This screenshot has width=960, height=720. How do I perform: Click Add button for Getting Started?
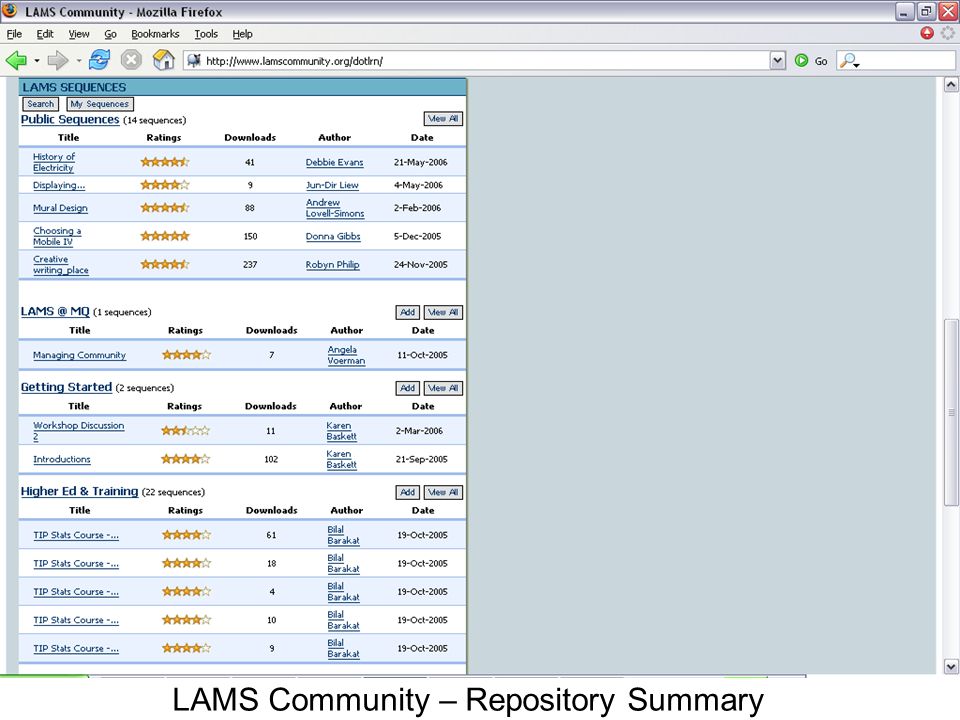point(408,388)
